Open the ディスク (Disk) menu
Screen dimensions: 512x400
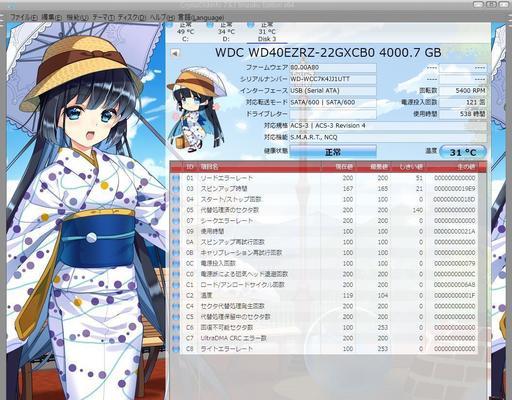pos(132,17)
